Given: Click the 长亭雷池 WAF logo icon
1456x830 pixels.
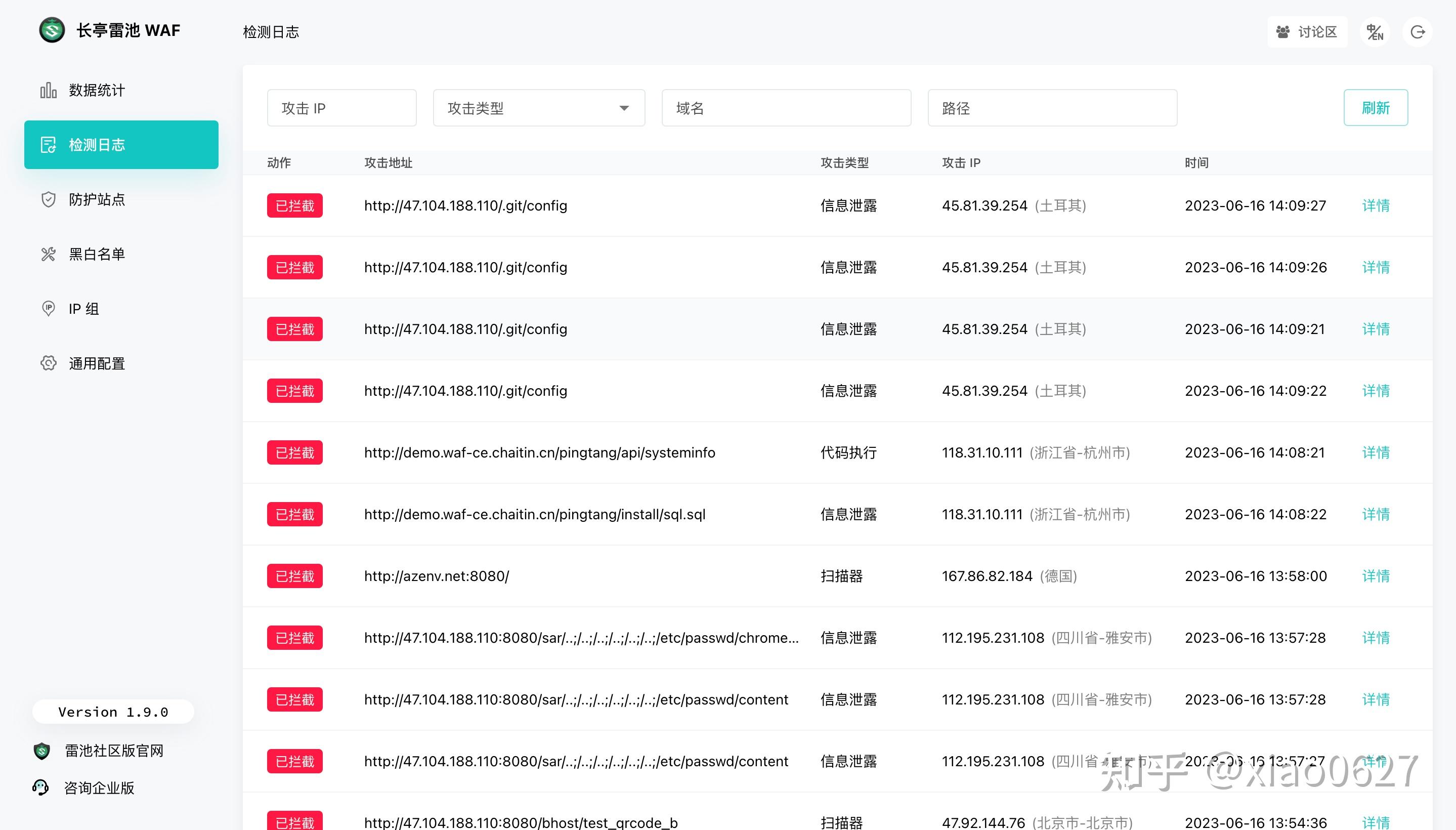Looking at the screenshot, I should click(x=52, y=30).
